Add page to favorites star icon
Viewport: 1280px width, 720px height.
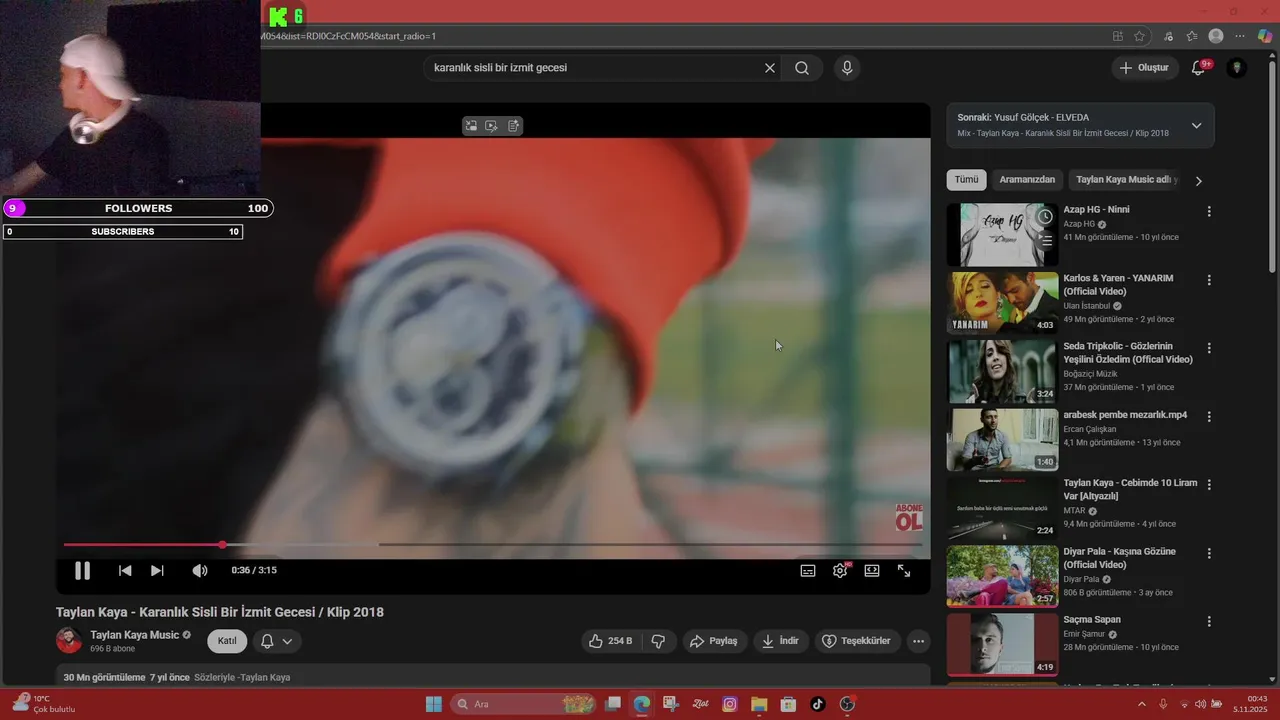[1140, 36]
